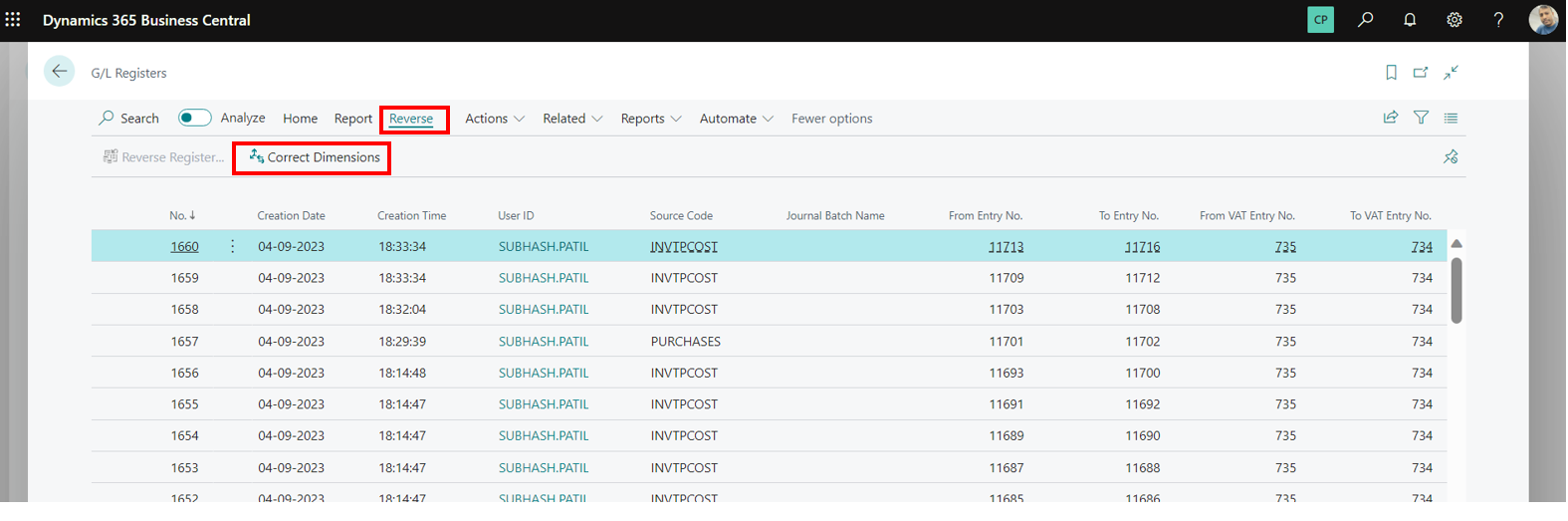Click To Entry No. 11716
This screenshot has width=1568, height=521.
pos(1142,247)
